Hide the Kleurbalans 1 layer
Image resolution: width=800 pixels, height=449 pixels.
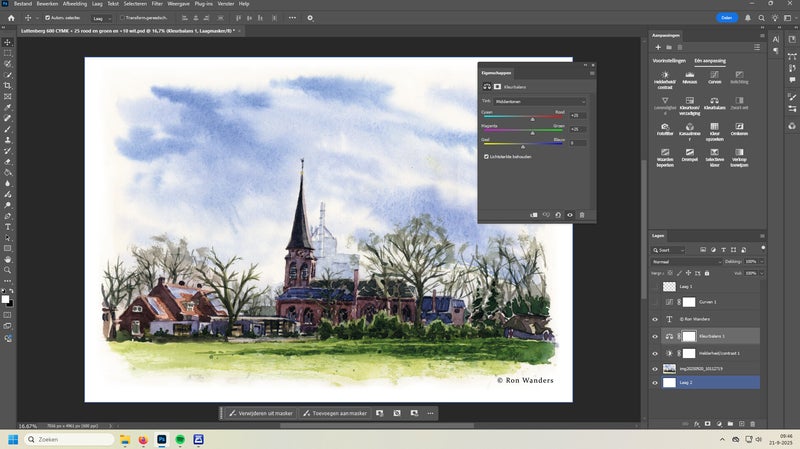pyautogui.click(x=655, y=336)
